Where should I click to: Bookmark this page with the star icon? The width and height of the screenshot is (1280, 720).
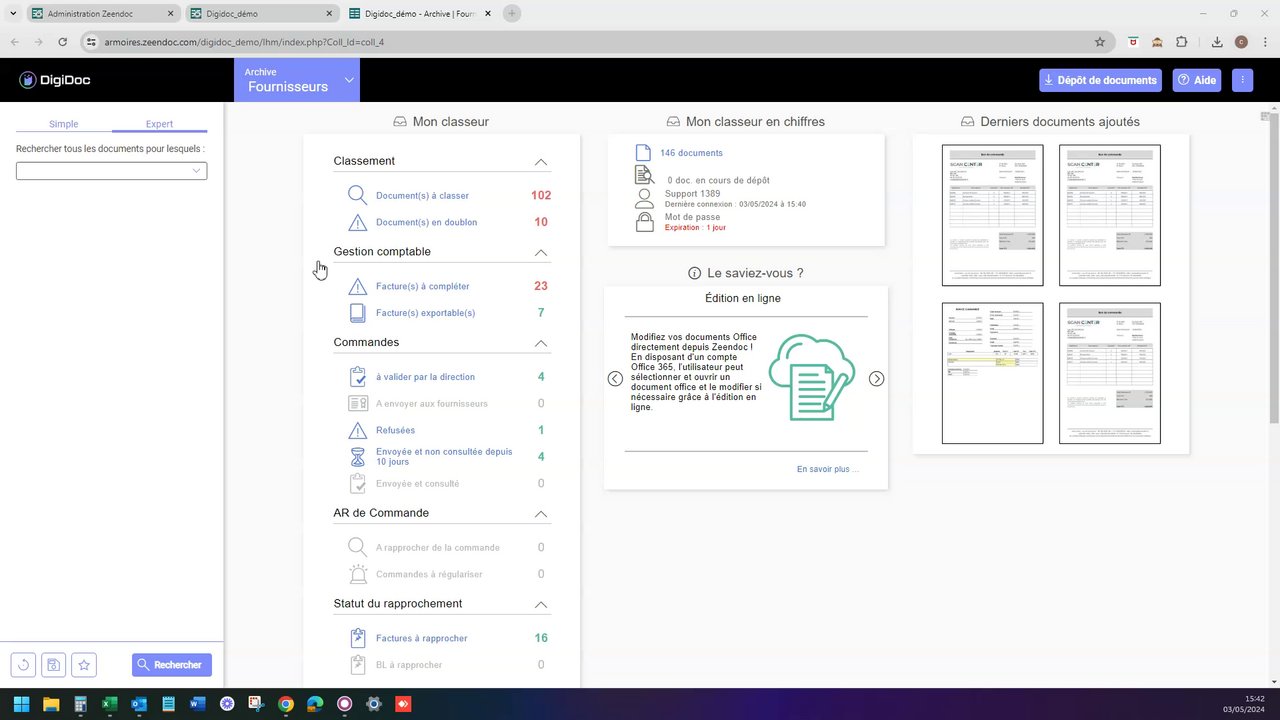click(1100, 42)
